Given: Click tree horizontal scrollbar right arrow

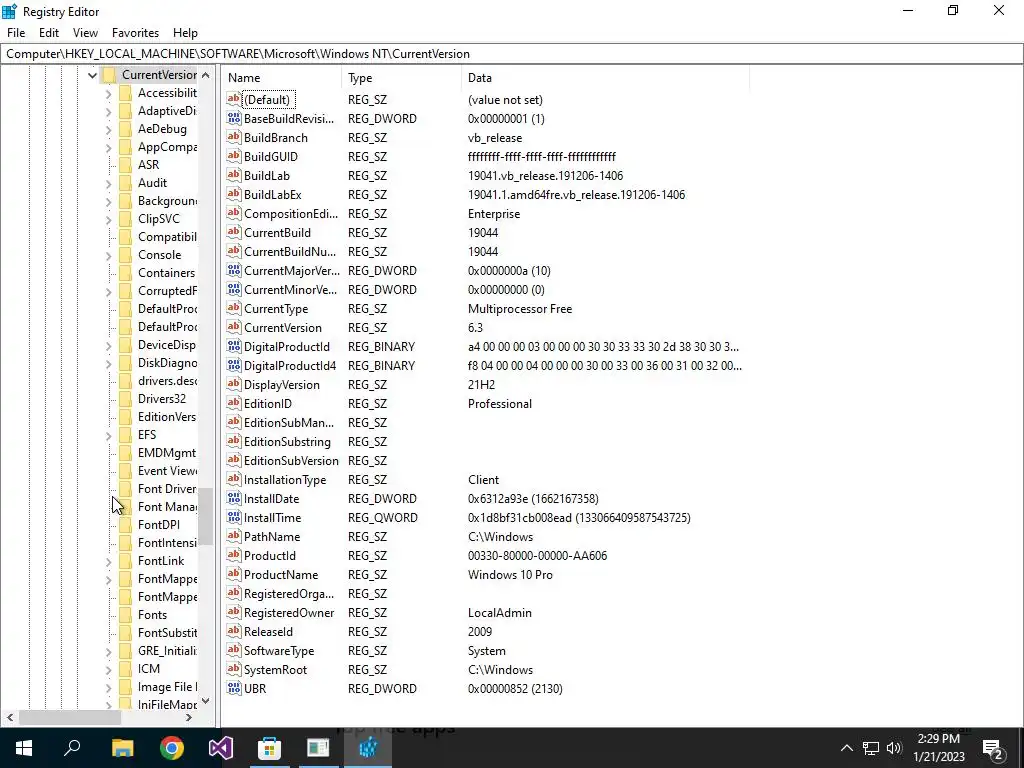Looking at the screenshot, I should [x=189, y=717].
